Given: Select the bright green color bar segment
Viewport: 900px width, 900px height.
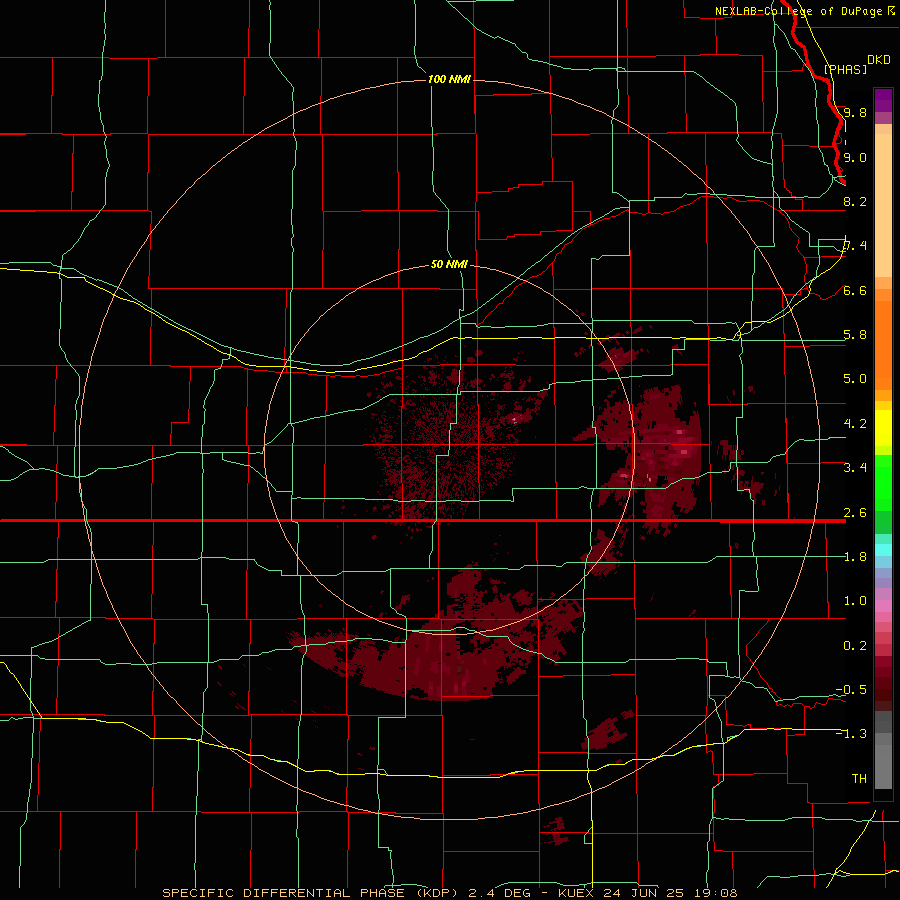Looking at the screenshot, I should 883,483.
